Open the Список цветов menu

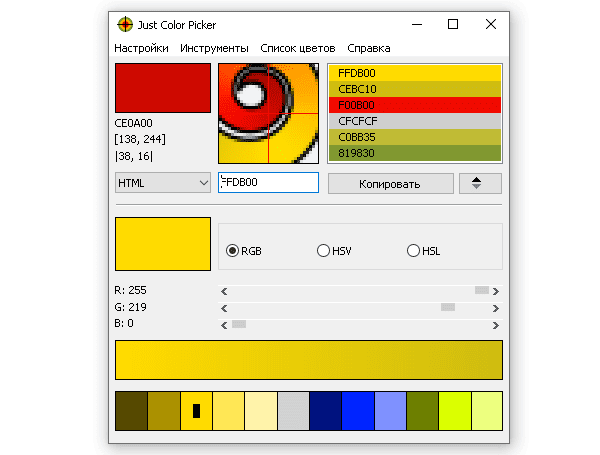tap(297, 48)
